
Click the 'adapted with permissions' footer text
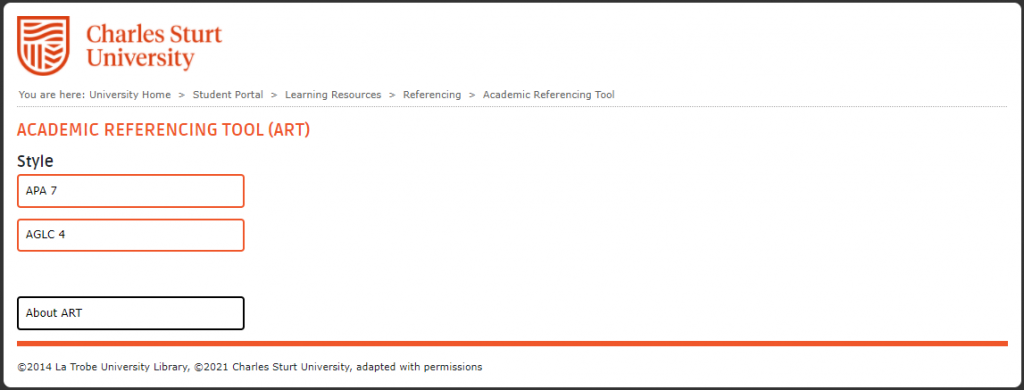click(x=419, y=367)
